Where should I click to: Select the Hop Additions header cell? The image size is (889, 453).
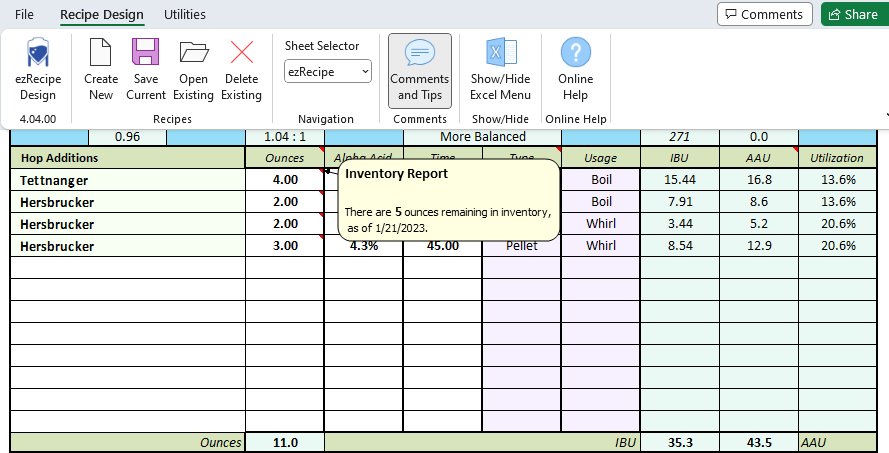(128, 158)
